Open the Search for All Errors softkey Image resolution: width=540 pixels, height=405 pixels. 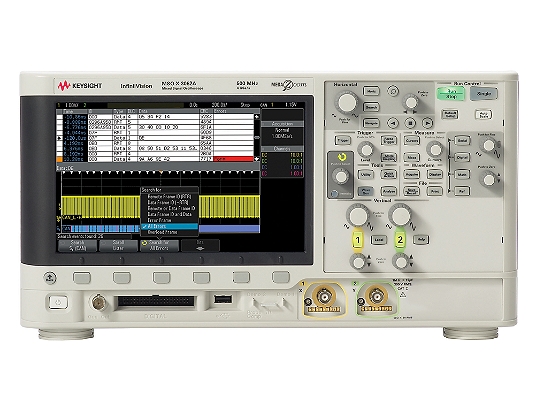(159, 245)
